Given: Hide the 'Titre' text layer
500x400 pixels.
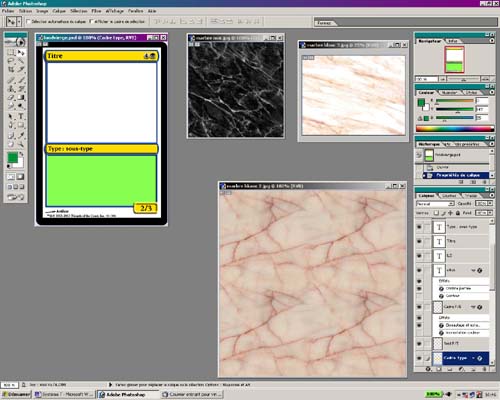Looking at the screenshot, I should pyautogui.click(x=419, y=241).
